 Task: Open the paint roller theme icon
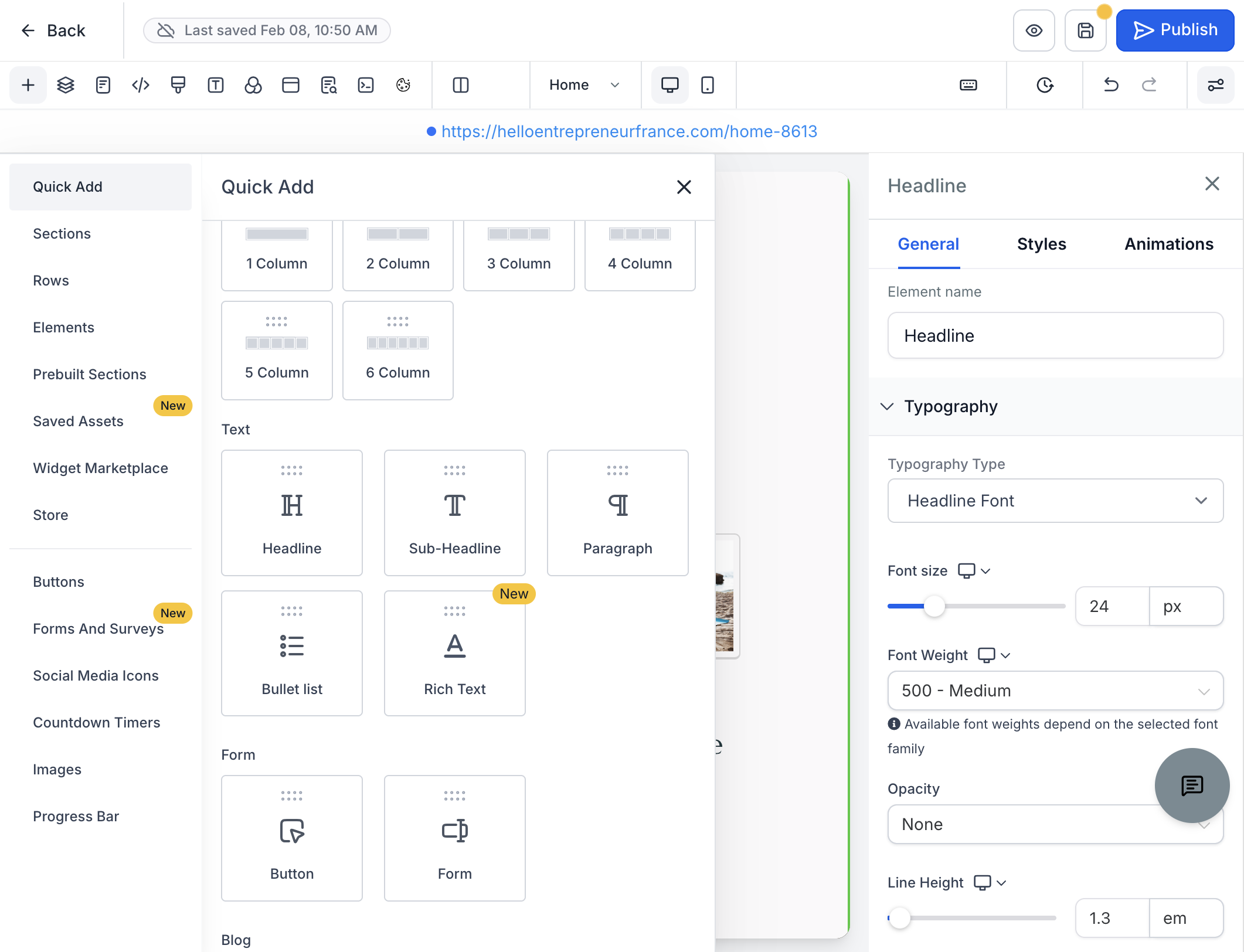click(x=178, y=85)
